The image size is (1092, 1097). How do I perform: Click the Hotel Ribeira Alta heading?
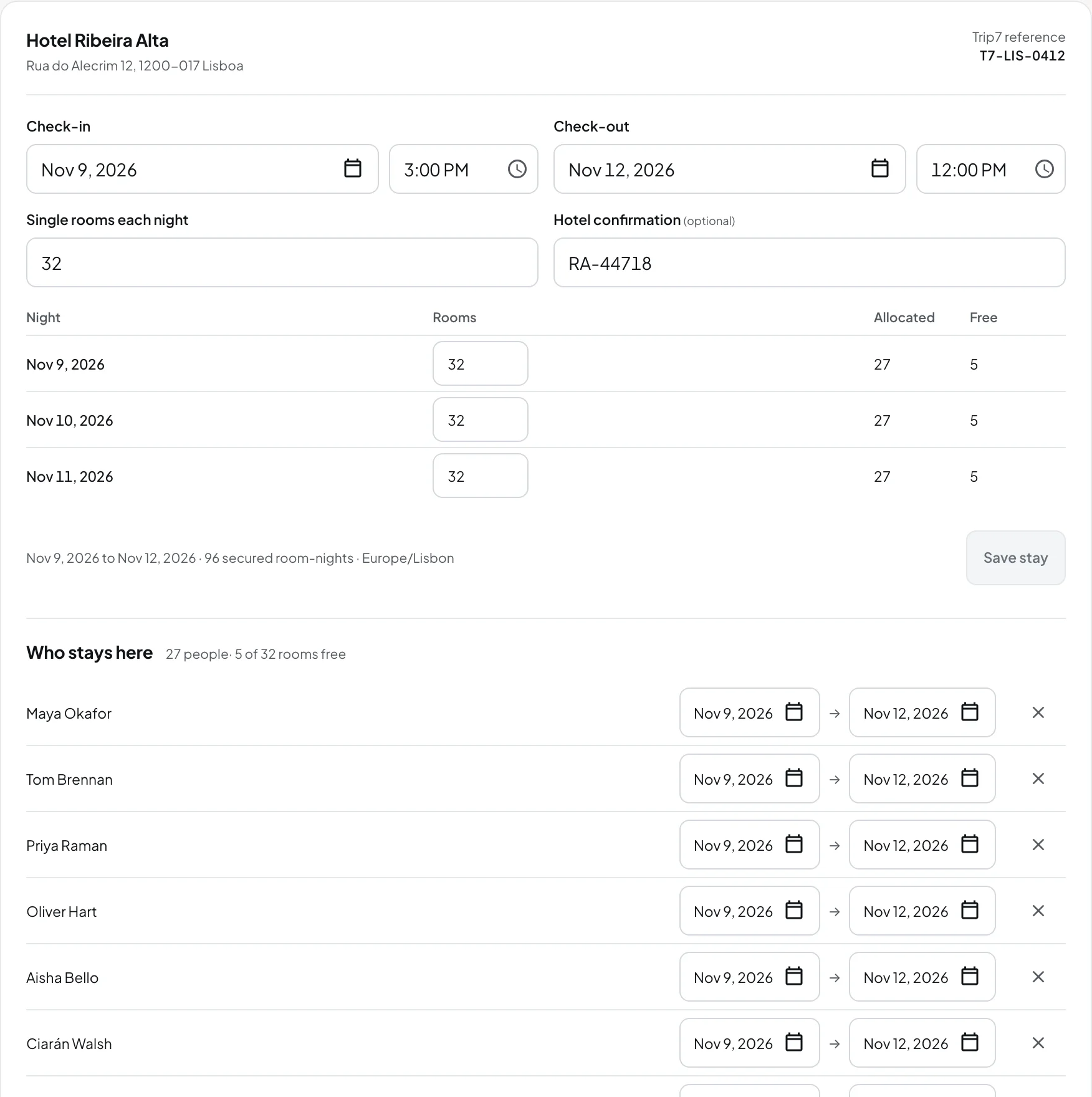[97, 41]
